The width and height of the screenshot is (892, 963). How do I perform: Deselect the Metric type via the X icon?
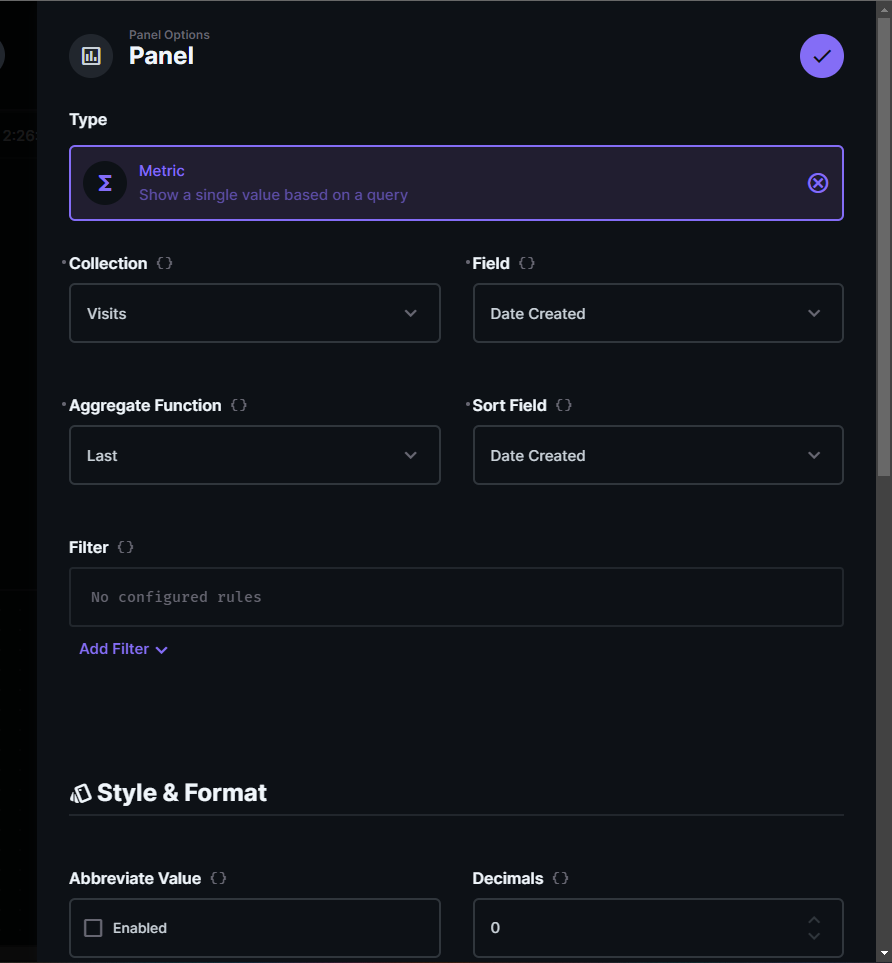click(x=818, y=183)
